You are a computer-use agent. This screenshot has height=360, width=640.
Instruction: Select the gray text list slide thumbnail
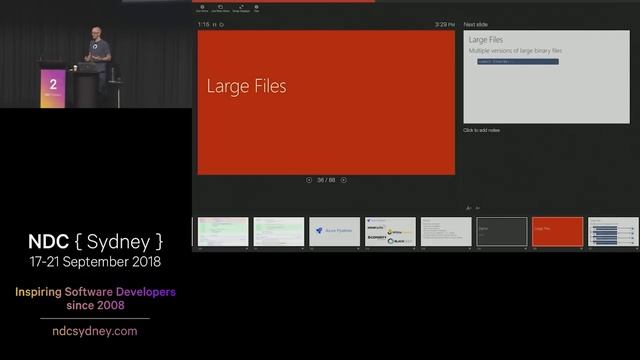(x=446, y=231)
